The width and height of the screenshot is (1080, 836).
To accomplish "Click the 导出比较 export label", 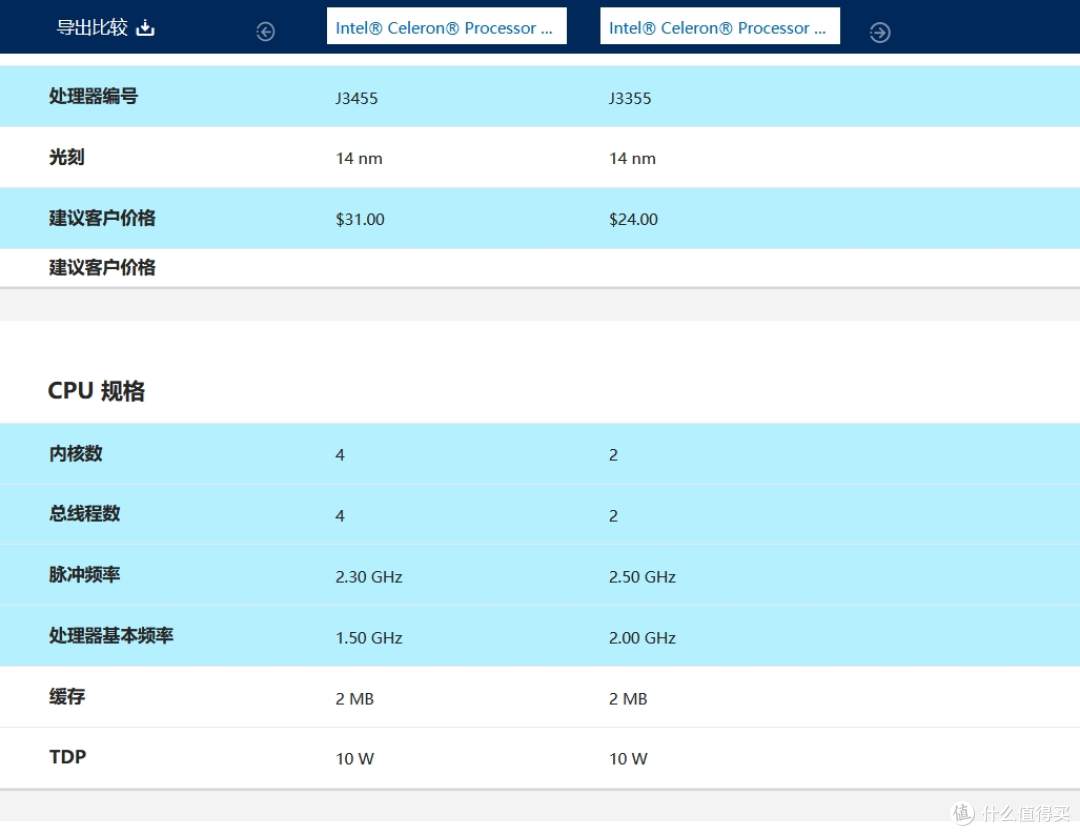I will (x=92, y=28).
